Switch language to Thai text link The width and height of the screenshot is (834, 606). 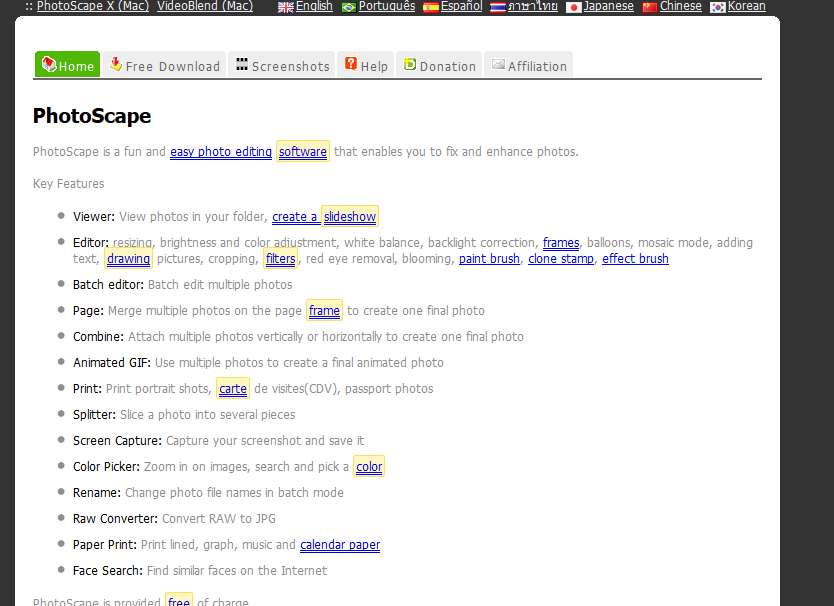(x=532, y=6)
